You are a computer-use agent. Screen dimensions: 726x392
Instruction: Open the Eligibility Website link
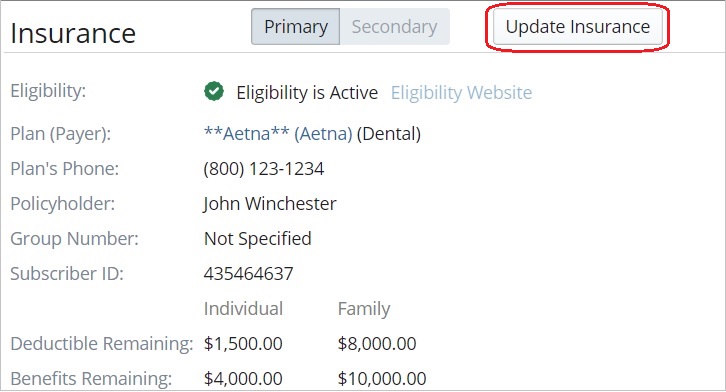[461, 93]
